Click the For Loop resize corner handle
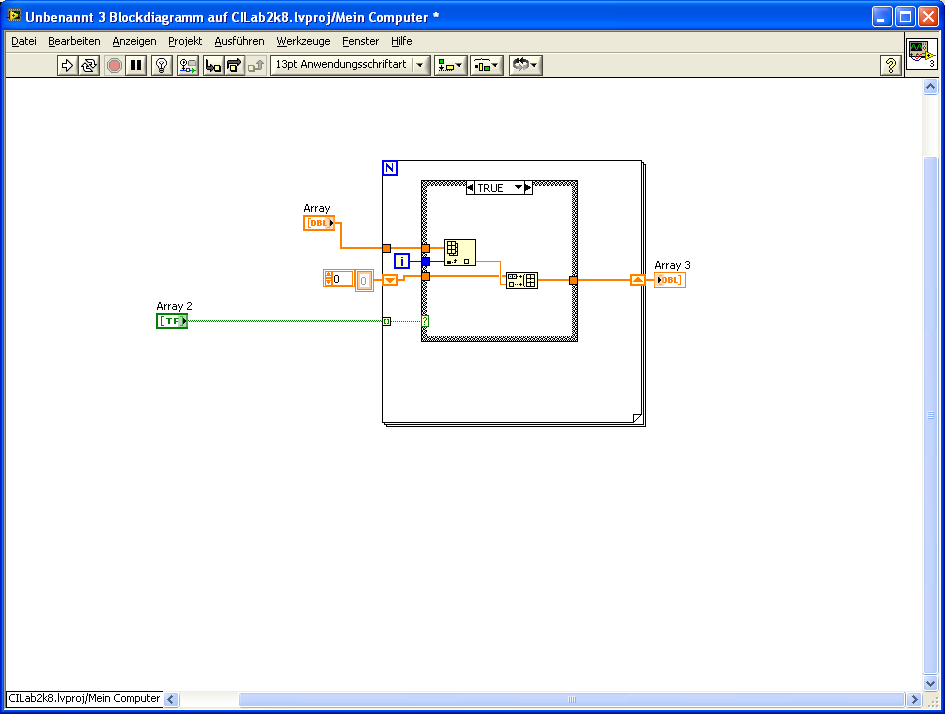Screen dimensions: 945x714 (x=637, y=418)
